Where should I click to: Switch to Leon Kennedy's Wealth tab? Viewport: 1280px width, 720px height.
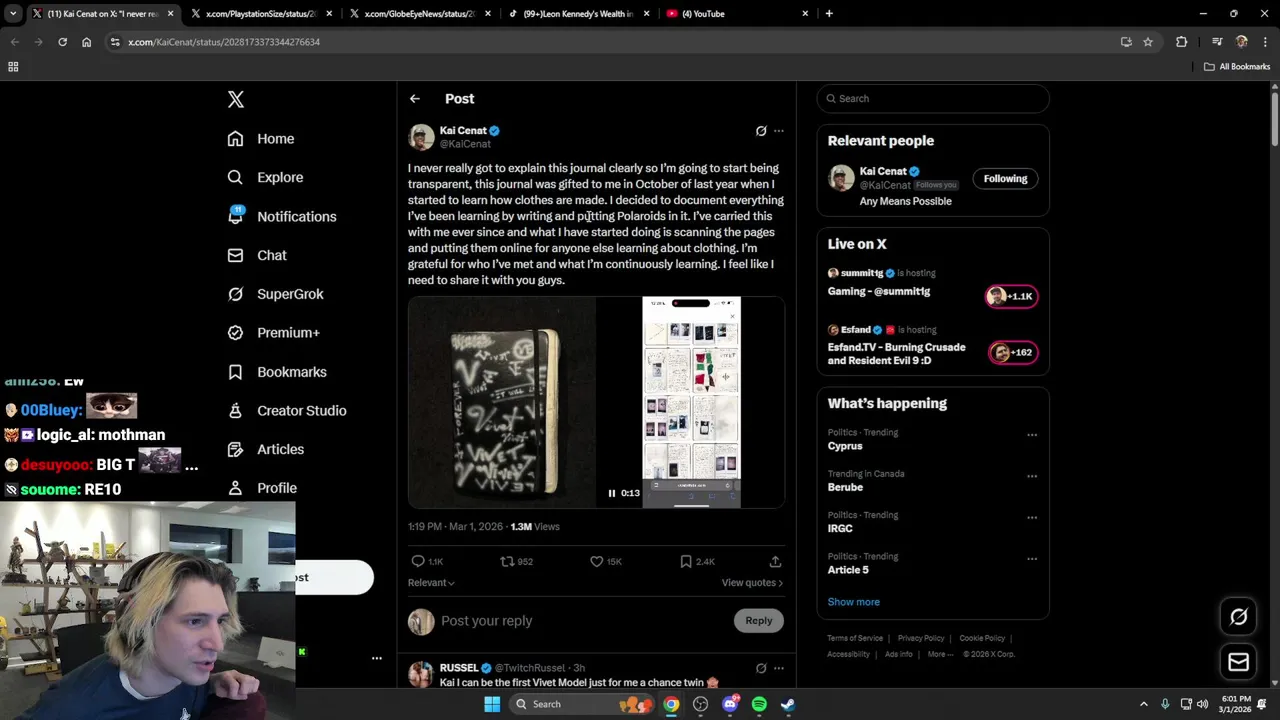click(578, 14)
